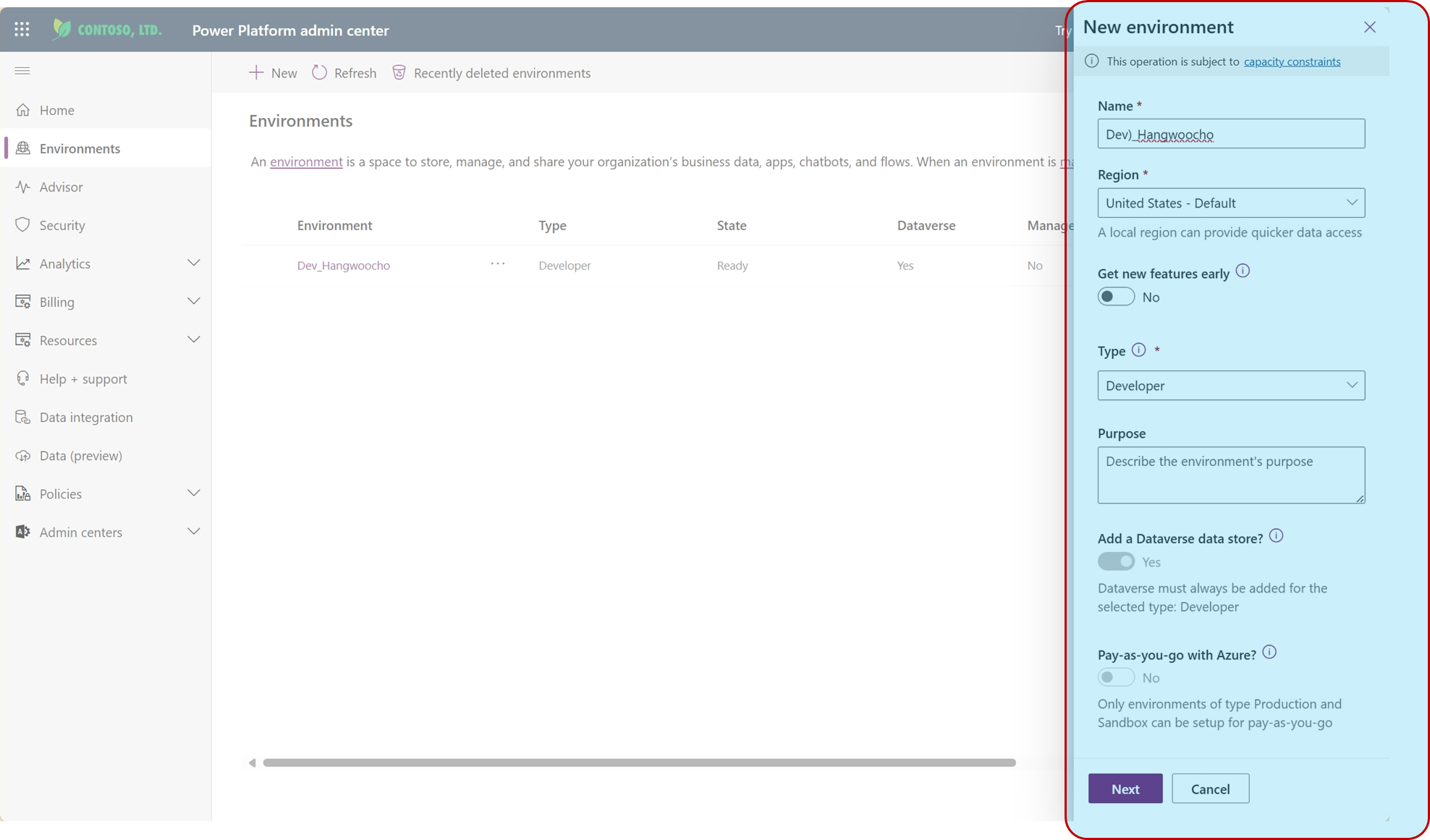Open more actions ellipsis for Dev_Hangwoocho
The image size is (1430, 840).
point(498,264)
